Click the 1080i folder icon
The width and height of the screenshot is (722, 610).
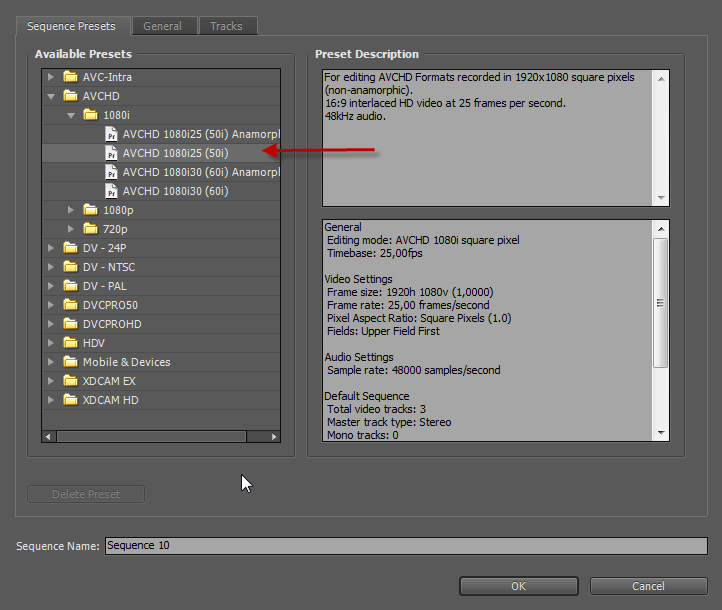[91, 115]
